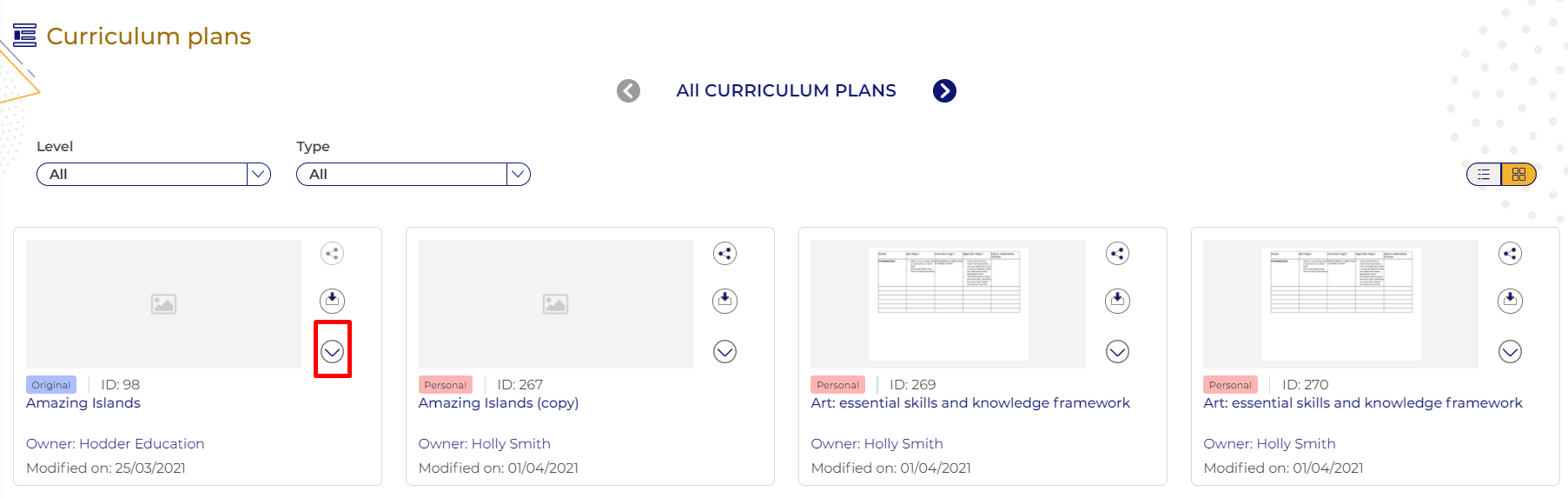The image size is (1568, 498).
Task: Share the Amazing Islands (copy) plan
Action: click(x=724, y=254)
